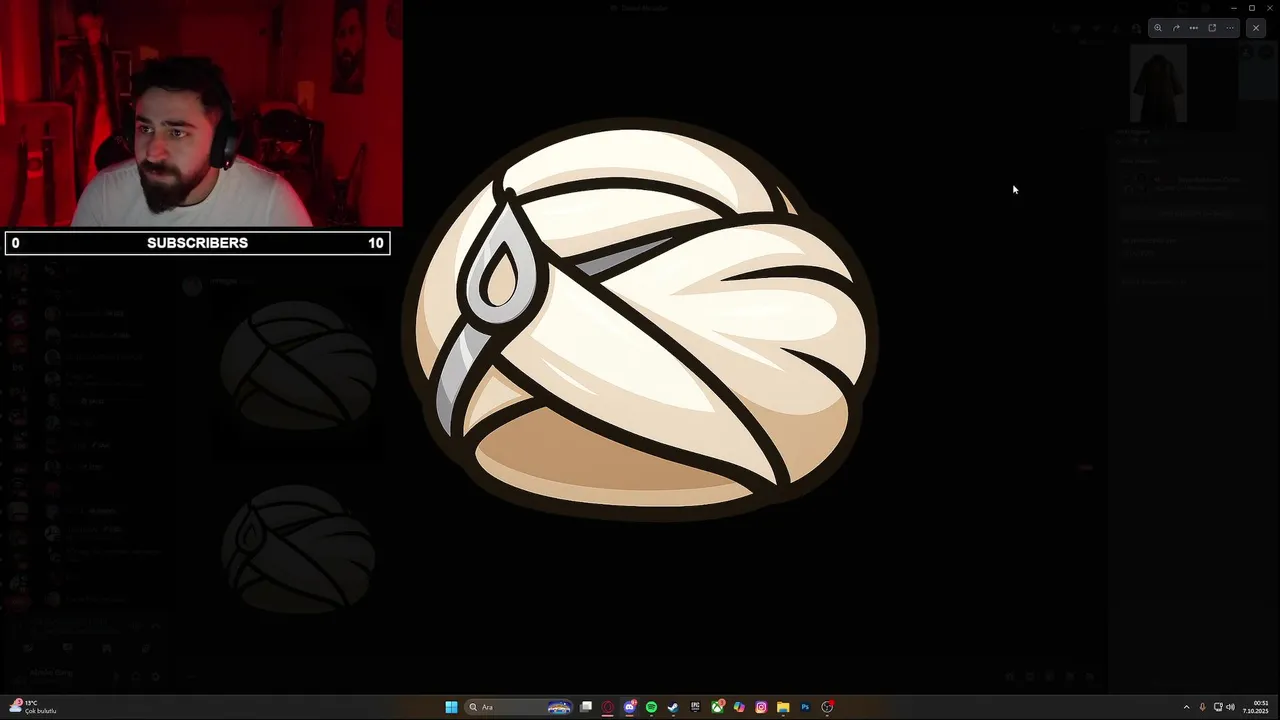Open Instagram from the taskbar
Image resolution: width=1280 pixels, height=720 pixels.
(761, 707)
